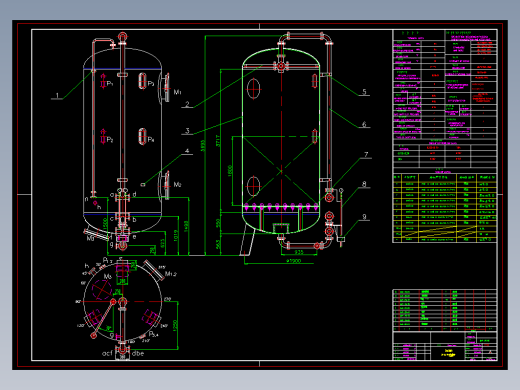The width and height of the screenshot is (520, 390).
Task: Click the 935 horizontal pipe dimension
Action: [x=299, y=252]
